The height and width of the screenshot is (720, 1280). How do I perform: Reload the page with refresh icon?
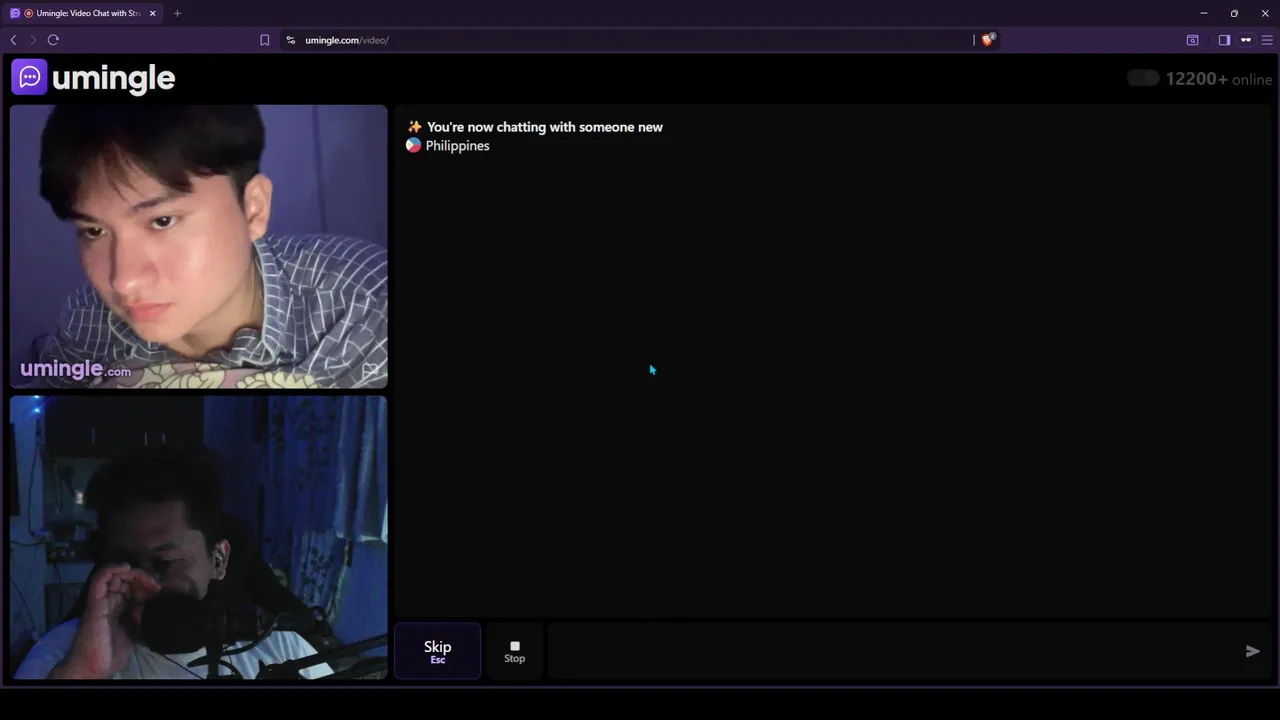coord(53,40)
